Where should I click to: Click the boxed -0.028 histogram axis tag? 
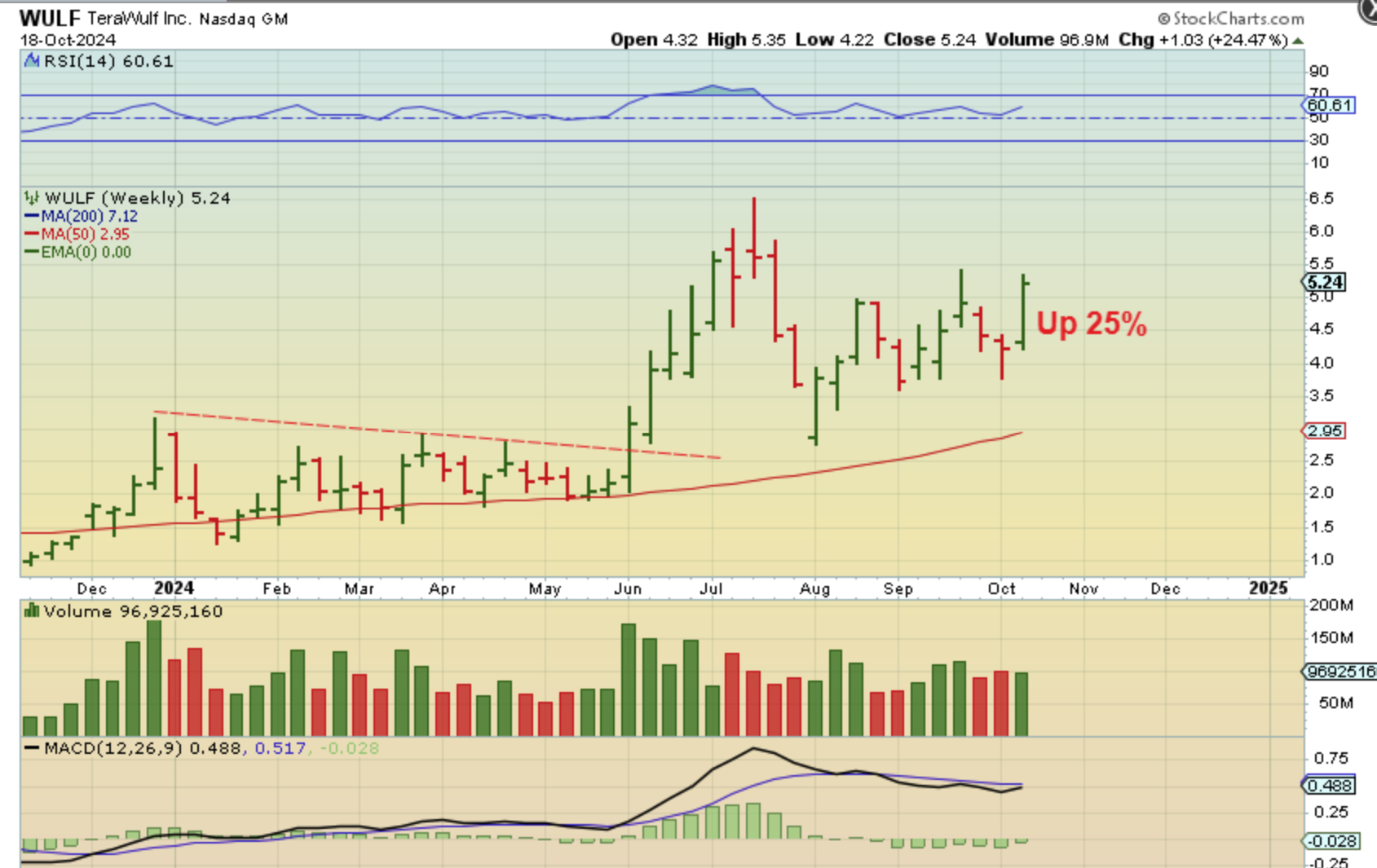(x=1332, y=841)
